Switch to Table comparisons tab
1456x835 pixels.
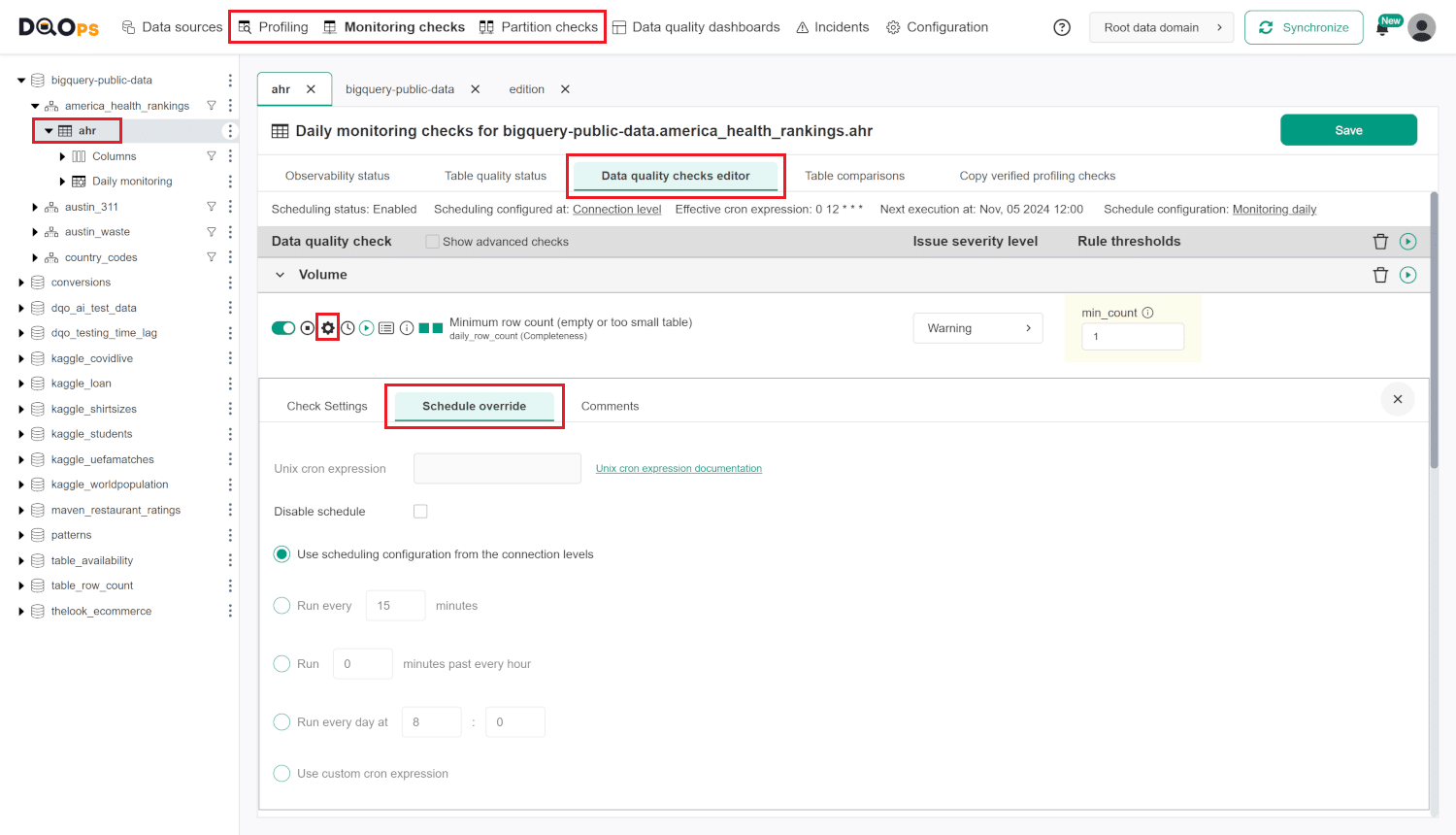point(855,176)
